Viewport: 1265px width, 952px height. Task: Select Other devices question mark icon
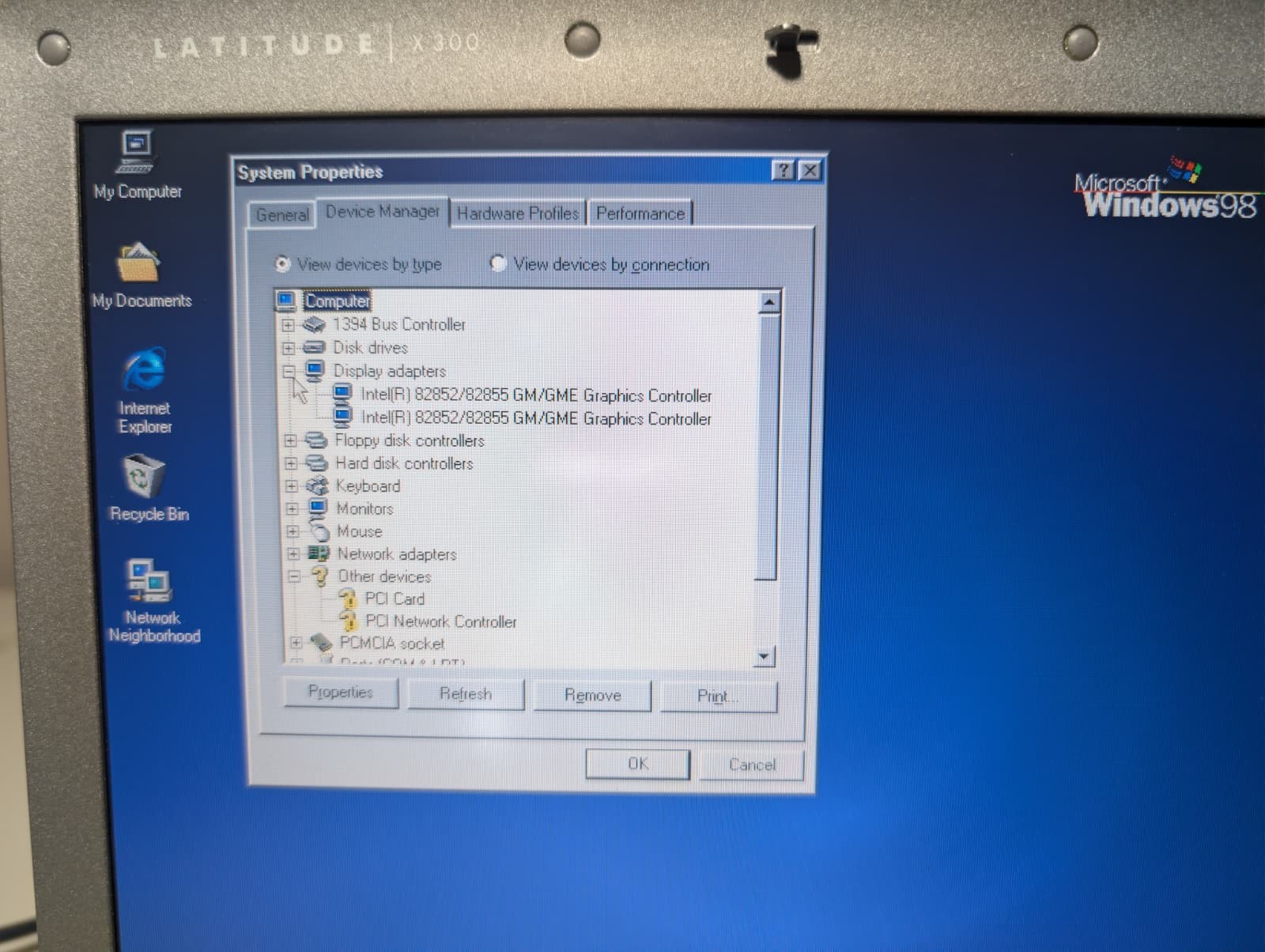tap(320, 576)
